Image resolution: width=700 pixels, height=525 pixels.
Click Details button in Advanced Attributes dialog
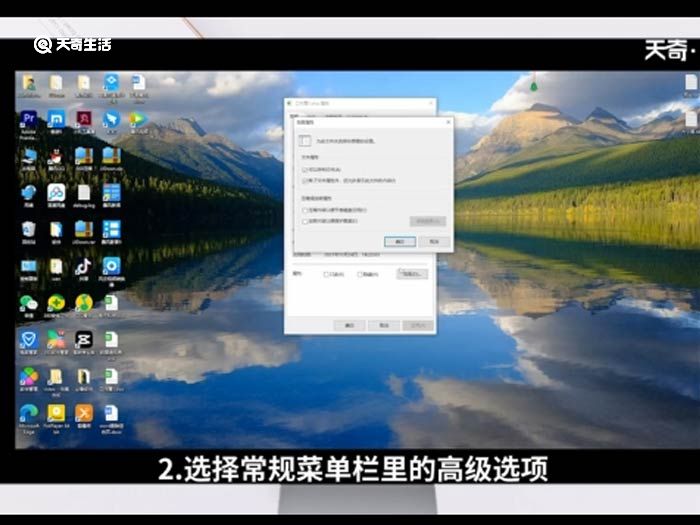coord(428,221)
